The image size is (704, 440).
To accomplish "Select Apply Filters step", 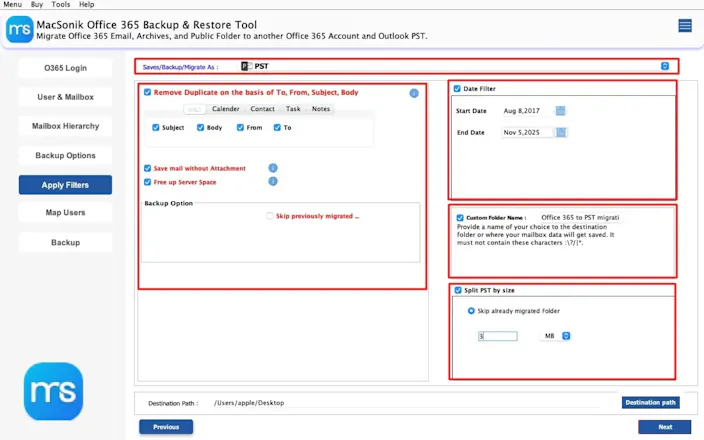I will [x=65, y=185].
